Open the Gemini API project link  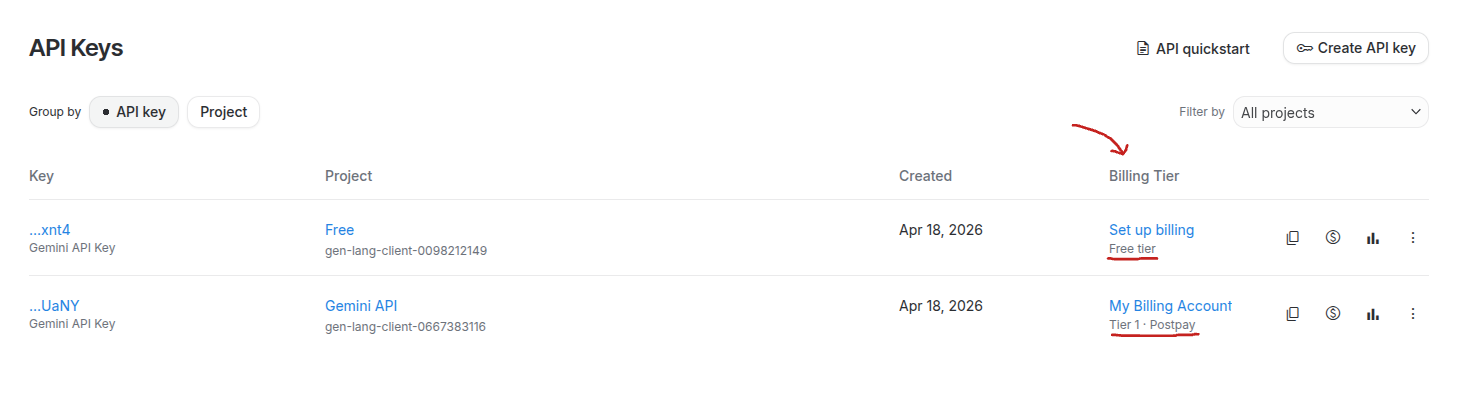point(361,306)
